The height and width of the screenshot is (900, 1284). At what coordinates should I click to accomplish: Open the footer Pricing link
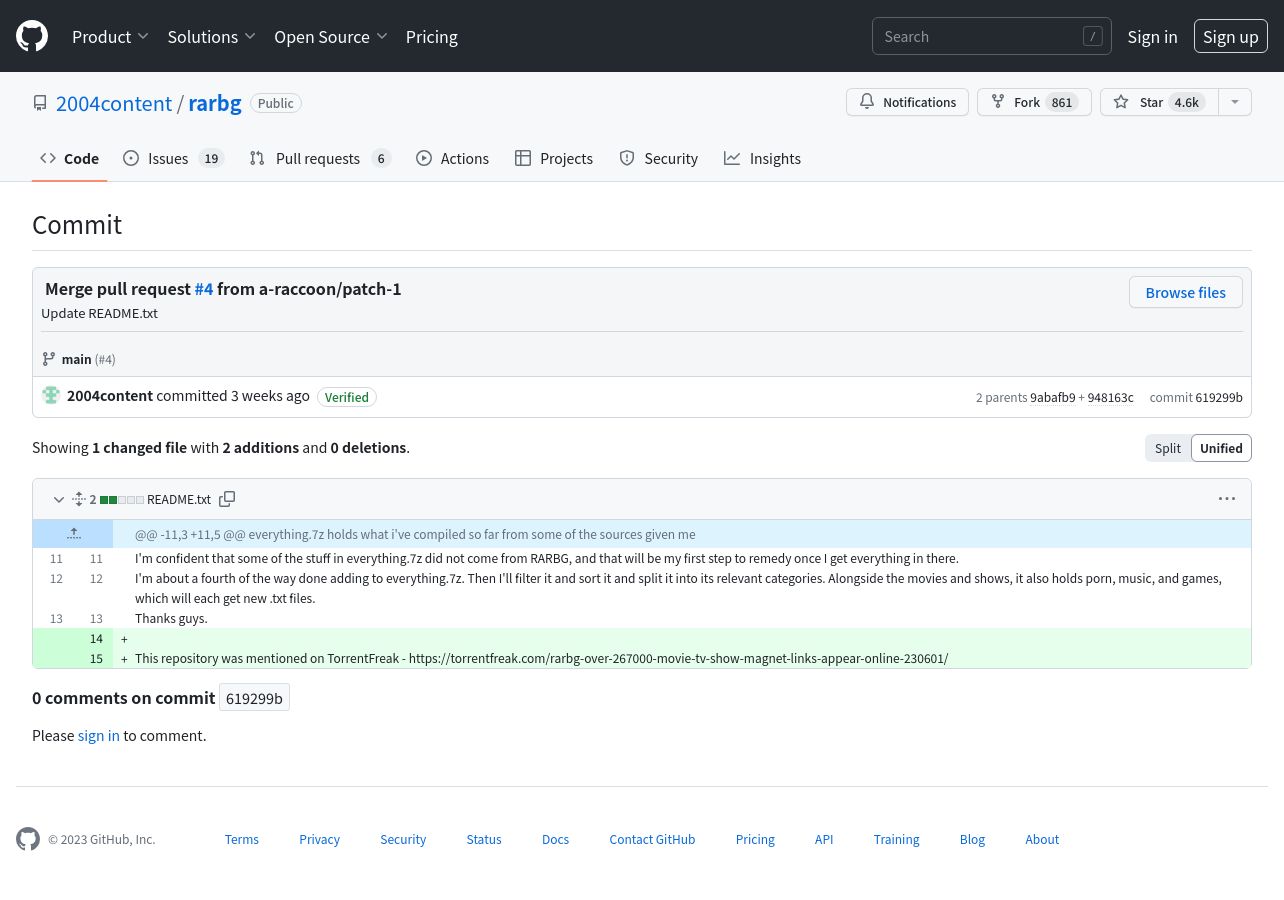click(x=755, y=839)
